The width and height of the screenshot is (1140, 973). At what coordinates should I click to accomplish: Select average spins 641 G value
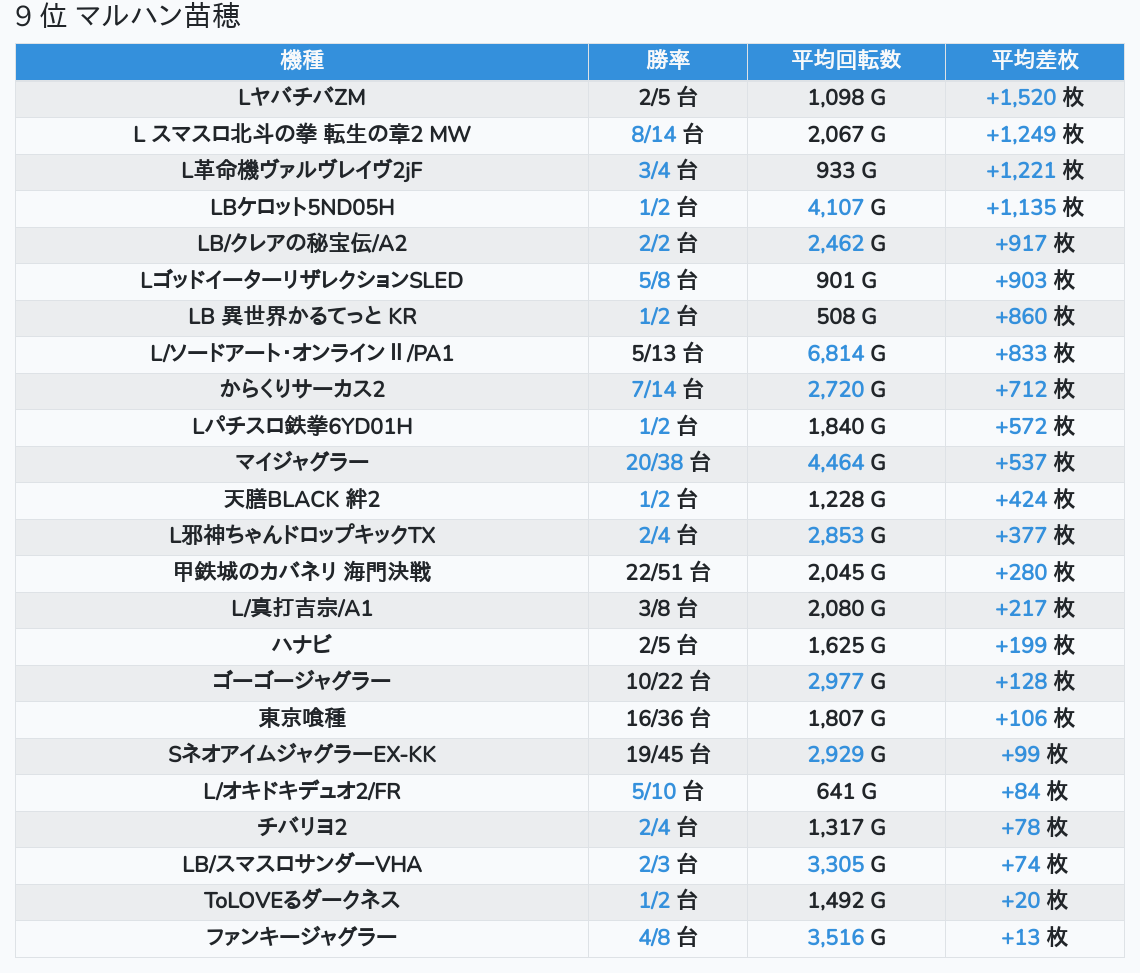click(846, 791)
